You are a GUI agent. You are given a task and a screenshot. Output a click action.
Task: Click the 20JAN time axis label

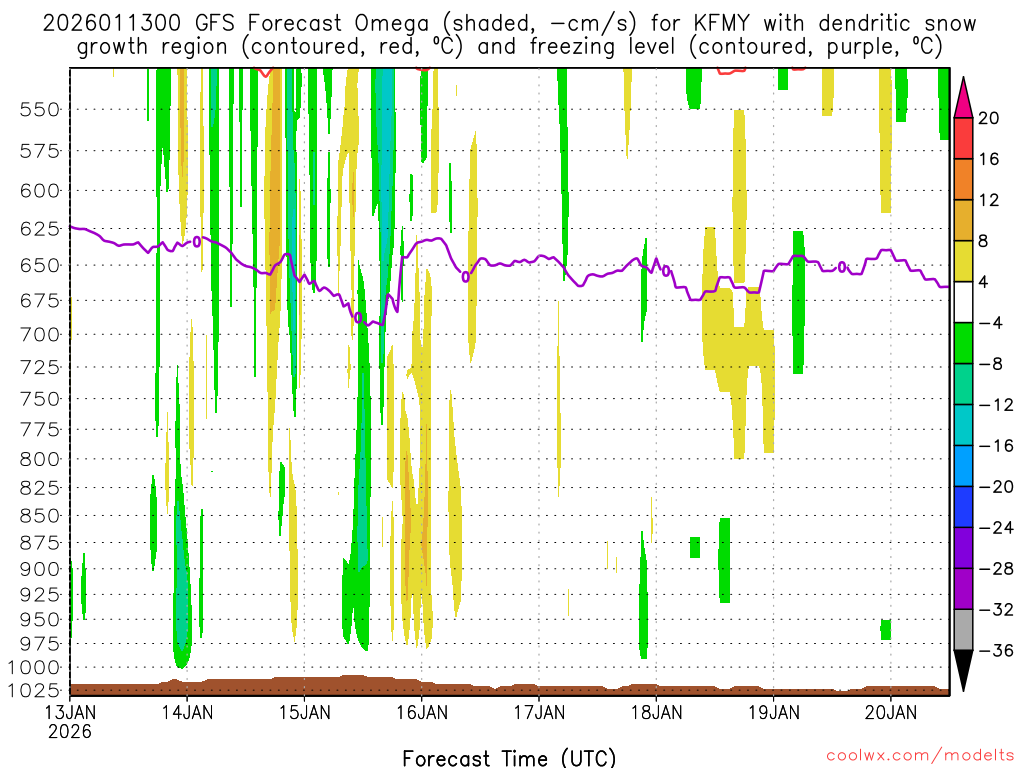(891, 712)
